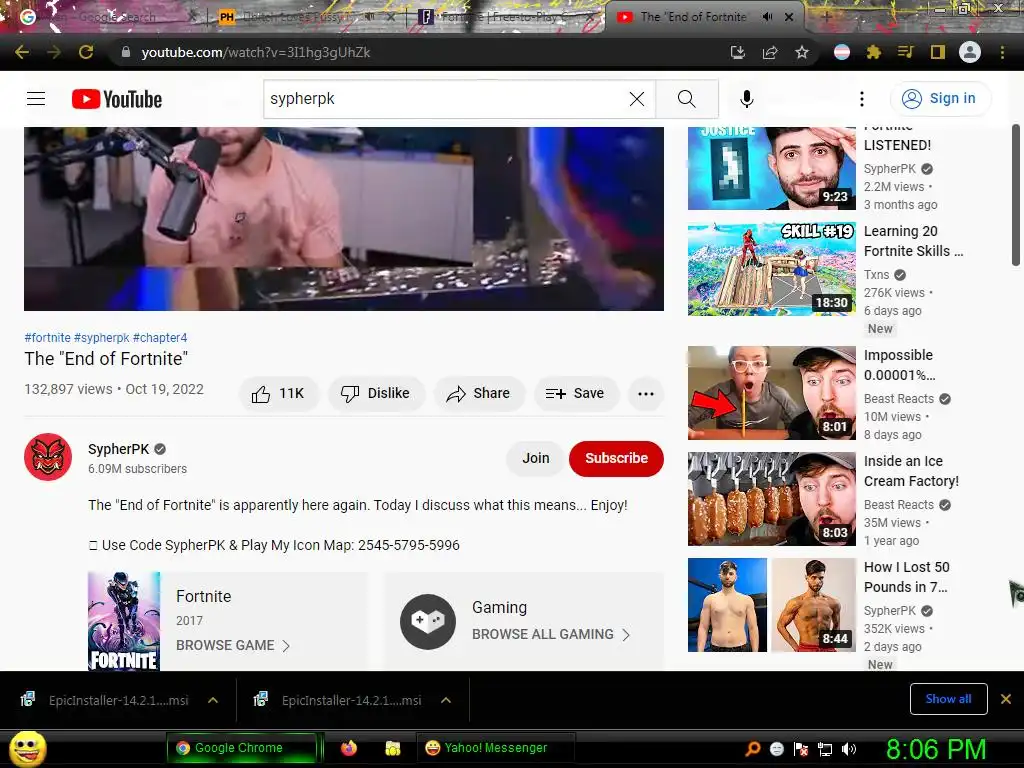
Task: Open the SypherPK channel avatar
Action: (48, 456)
